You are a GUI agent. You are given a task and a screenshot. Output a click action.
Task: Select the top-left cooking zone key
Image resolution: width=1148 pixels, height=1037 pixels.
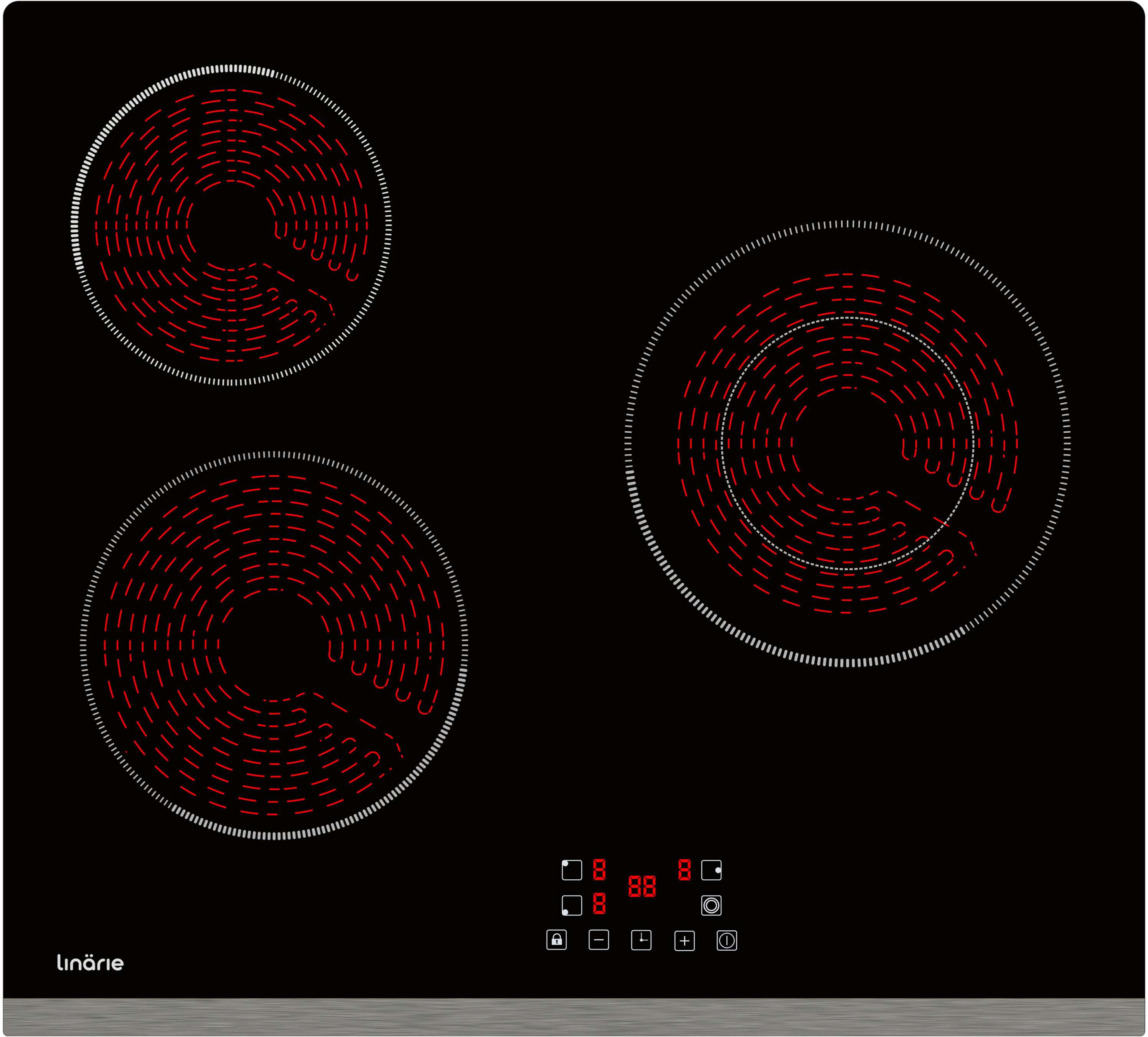point(572,870)
